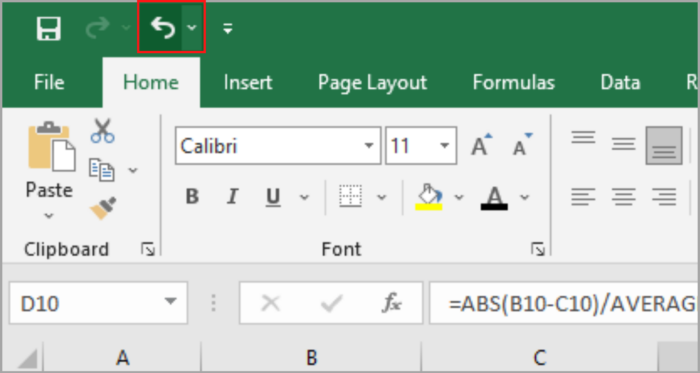Toggle Bold formatting
700x373 pixels.
pos(192,196)
